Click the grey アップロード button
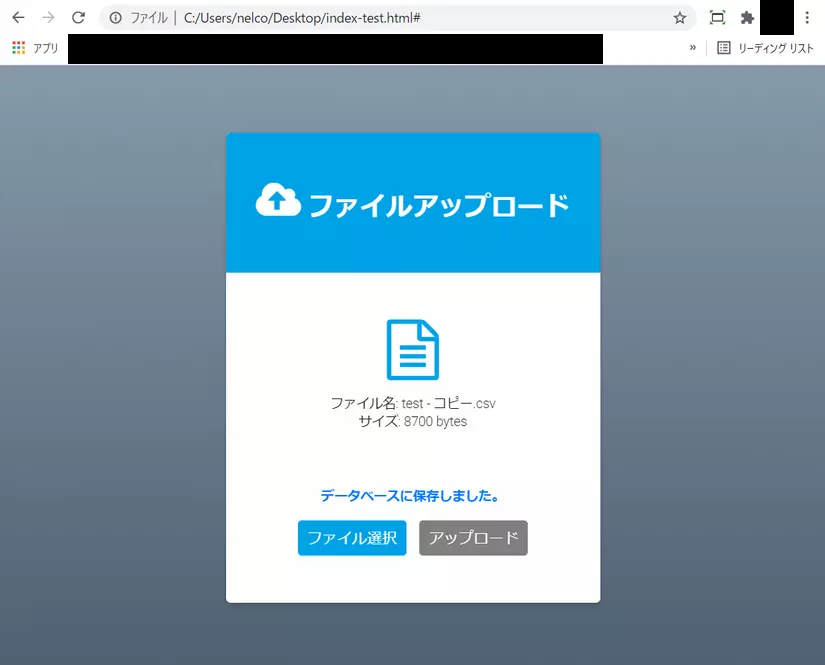The height and width of the screenshot is (665, 825). [x=473, y=538]
